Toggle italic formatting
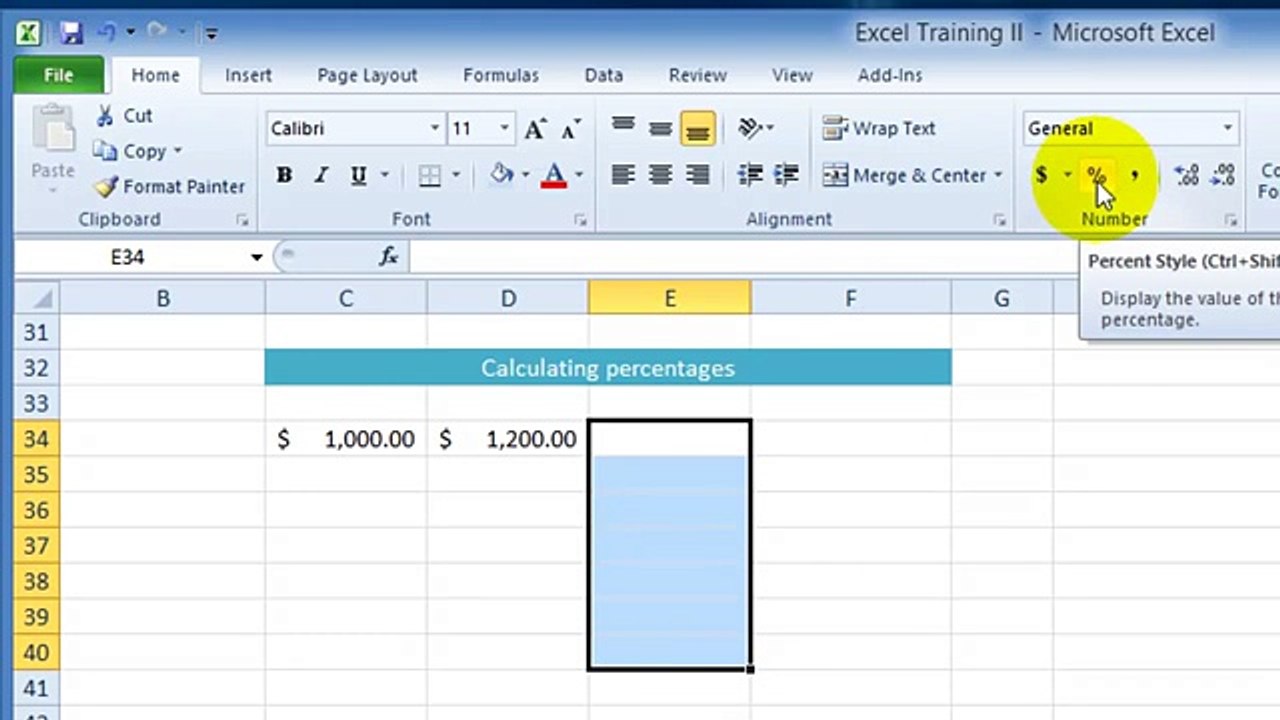Screen dimensions: 1280x720 (x=321, y=176)
